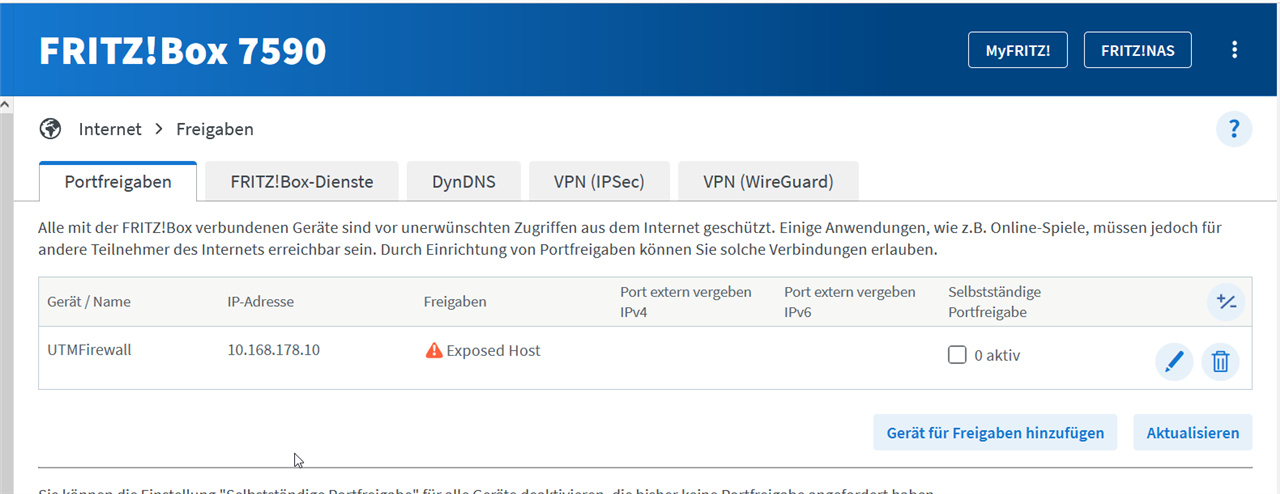
Task: Click the plus-minus column settings icon
Action: pyautogui.click(x=1225, y=302)
